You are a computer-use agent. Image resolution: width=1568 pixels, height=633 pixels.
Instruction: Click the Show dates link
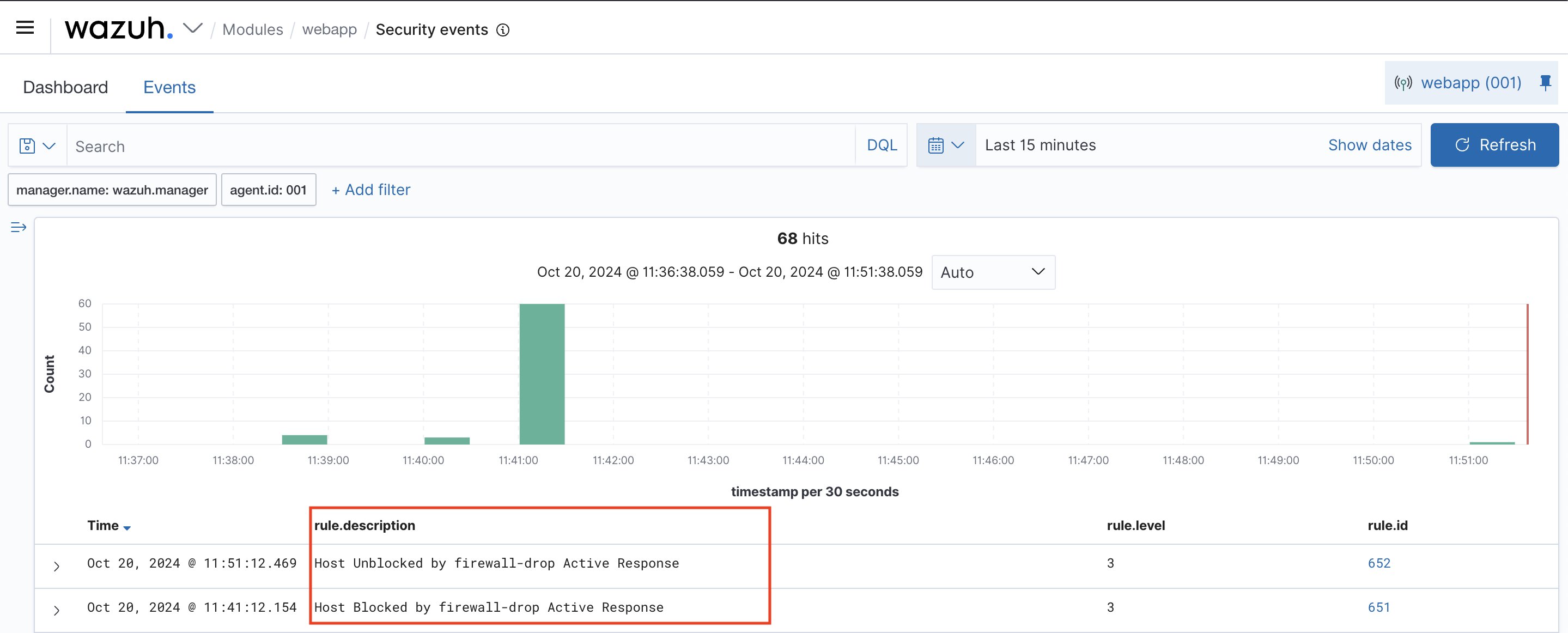click(x=1370, y=145)
